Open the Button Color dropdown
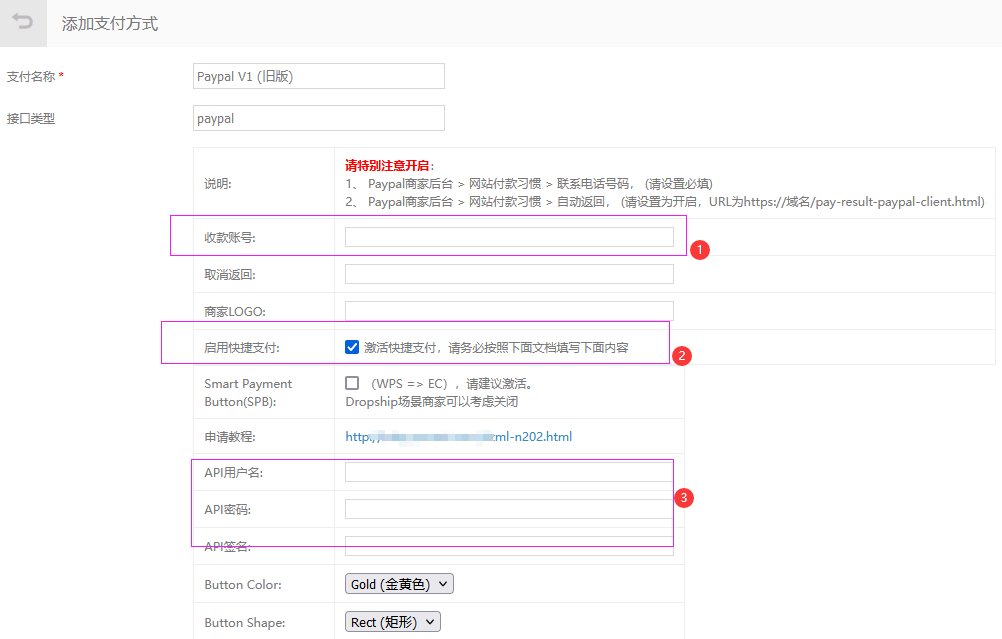1002x639 pixels. pyautogui.click(x=399, y=584)
